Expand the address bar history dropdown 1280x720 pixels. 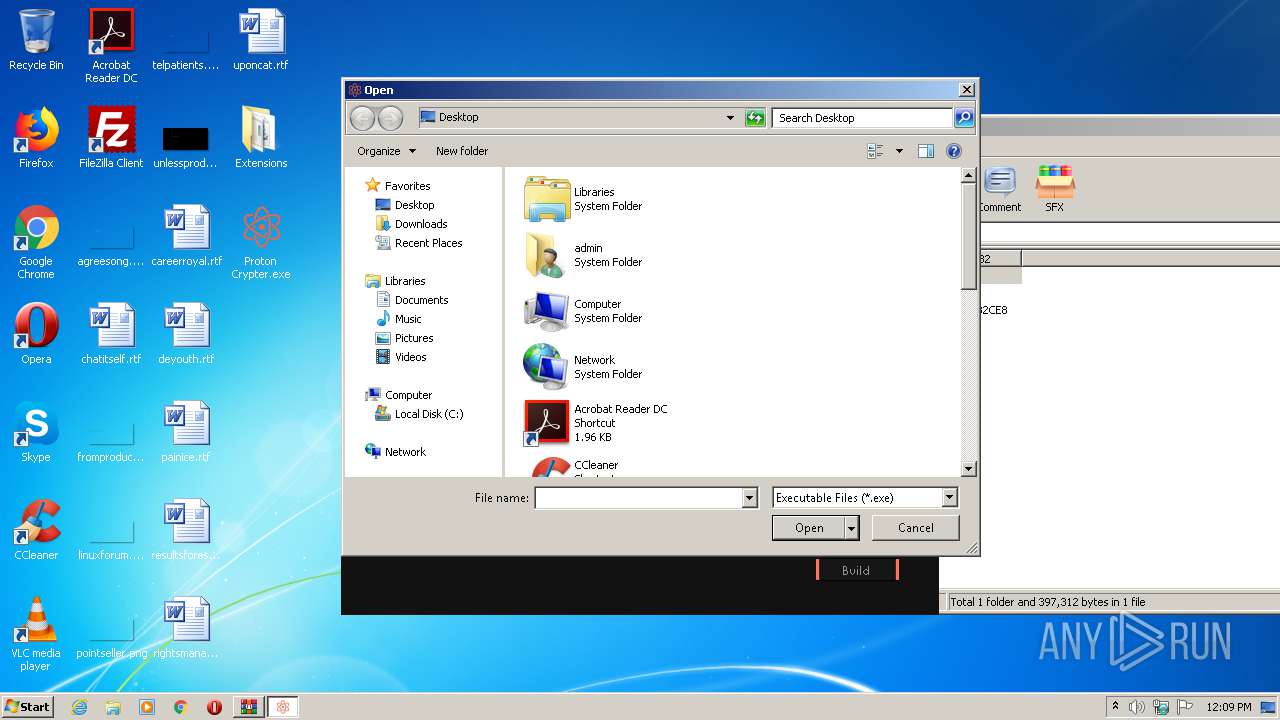[730, 118]
